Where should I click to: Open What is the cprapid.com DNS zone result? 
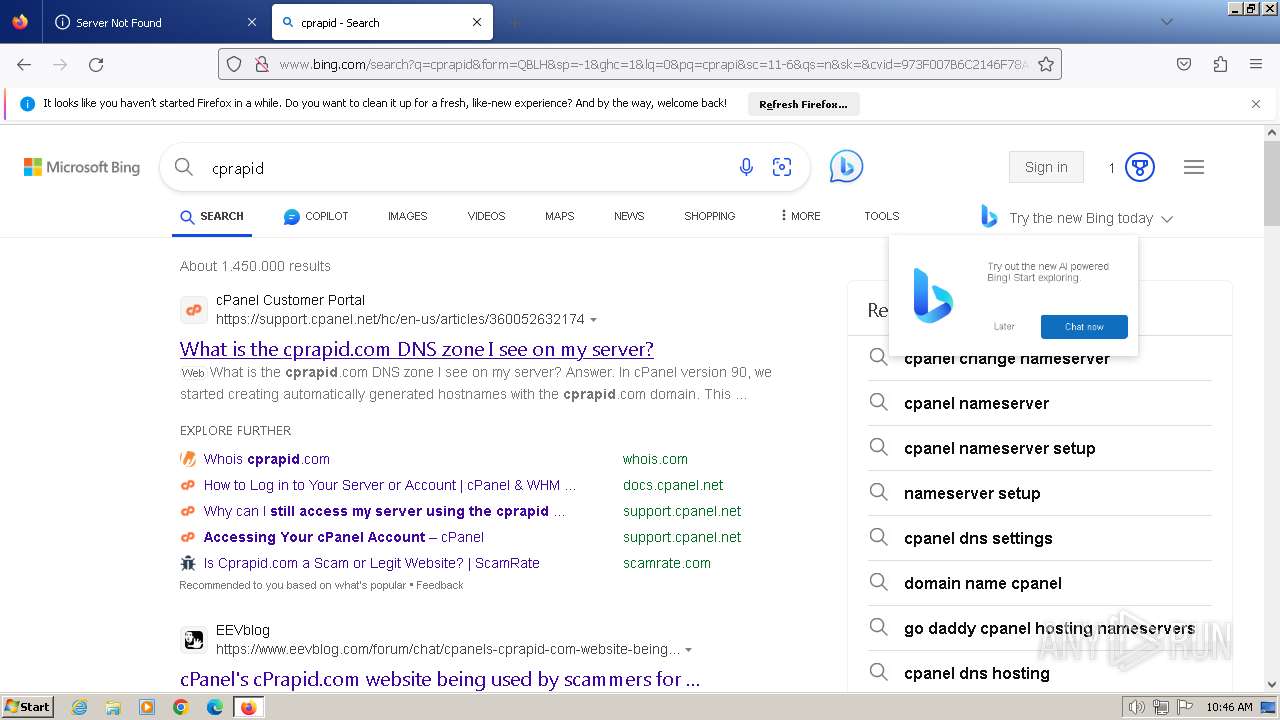417,349
